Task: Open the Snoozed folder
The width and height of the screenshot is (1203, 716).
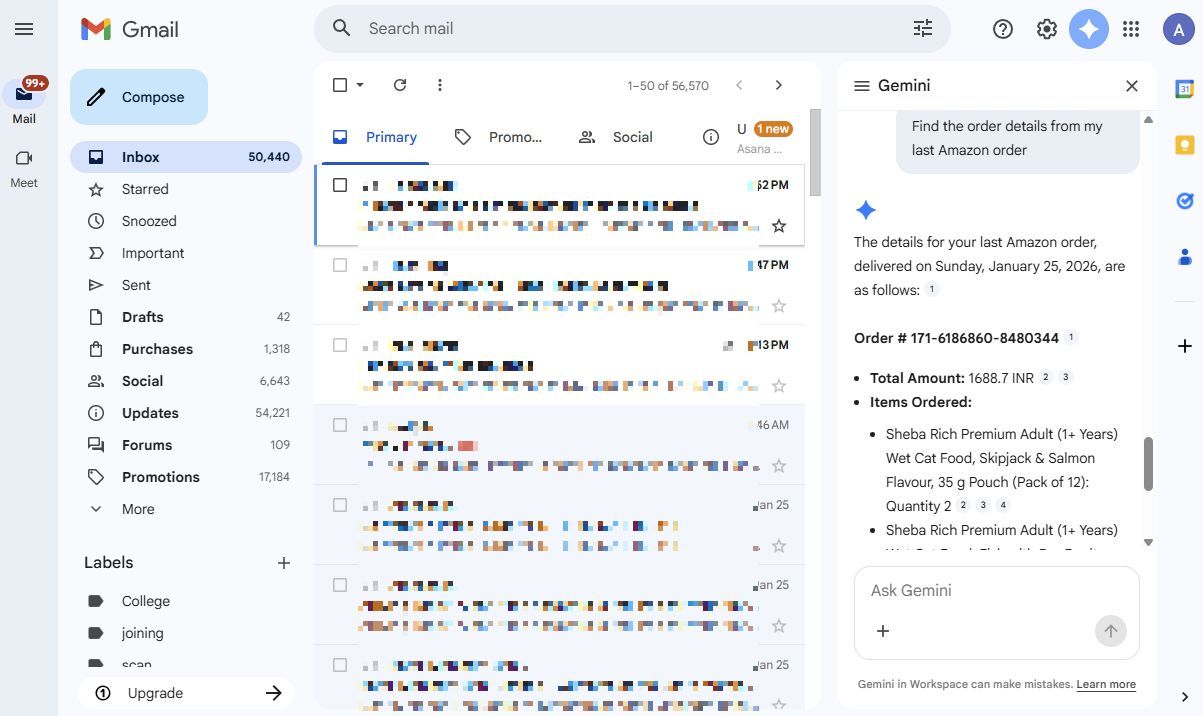Action: [x=186, y=221]
